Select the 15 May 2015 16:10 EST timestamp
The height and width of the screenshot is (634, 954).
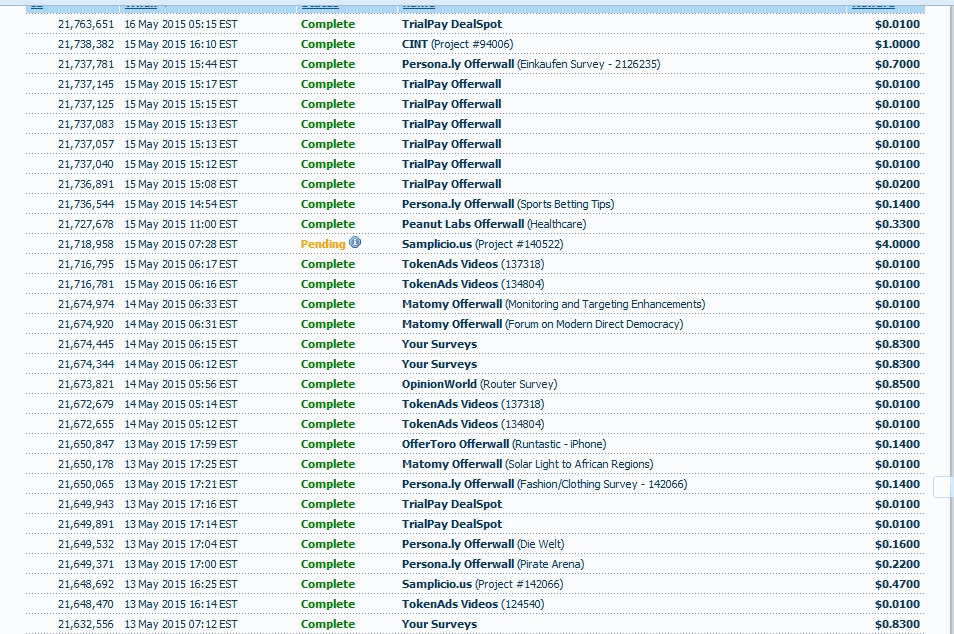[181, 44]
